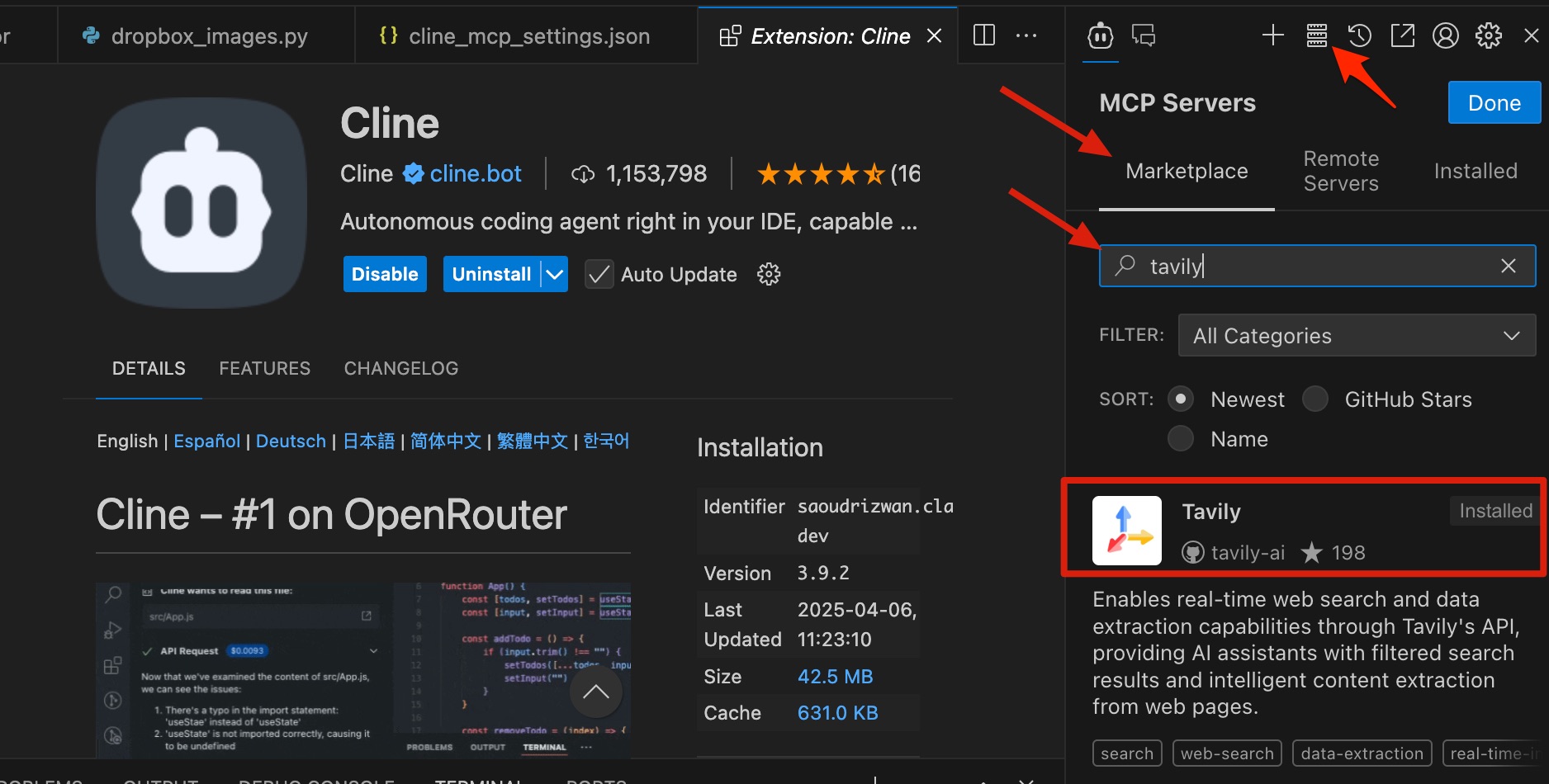Click the search magnifier in the MCP search box

click(1125, 266)
